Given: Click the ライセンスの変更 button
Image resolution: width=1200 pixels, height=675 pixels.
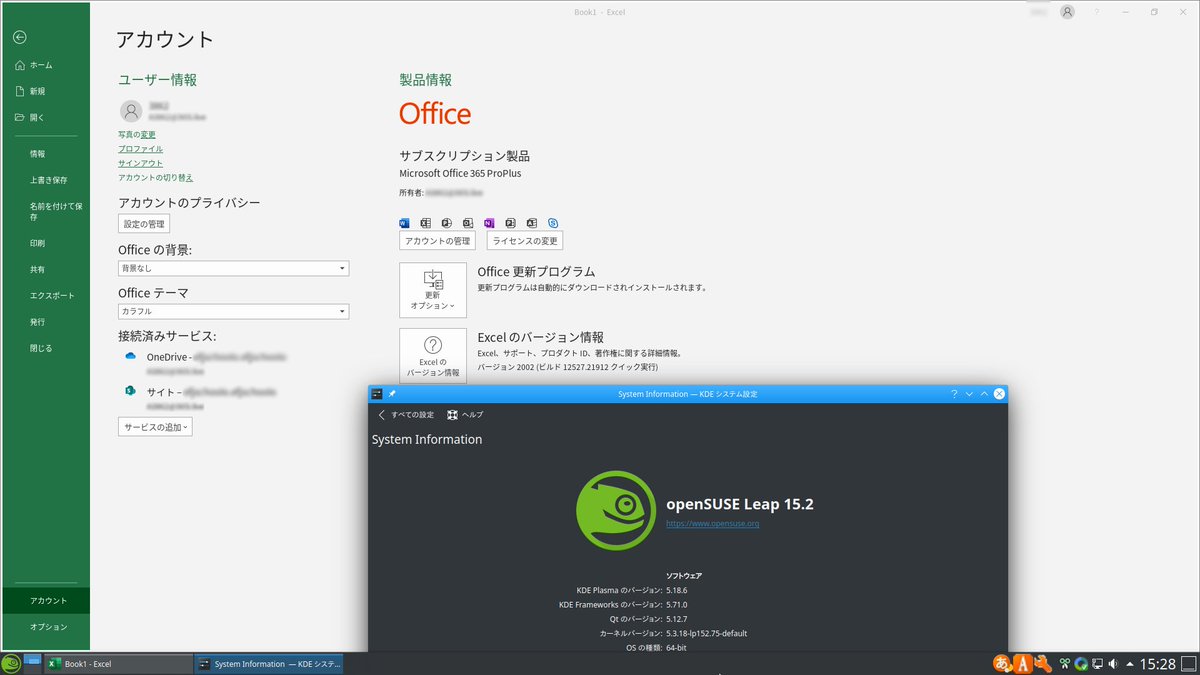Looking at the screenshot, I should 525,241.
